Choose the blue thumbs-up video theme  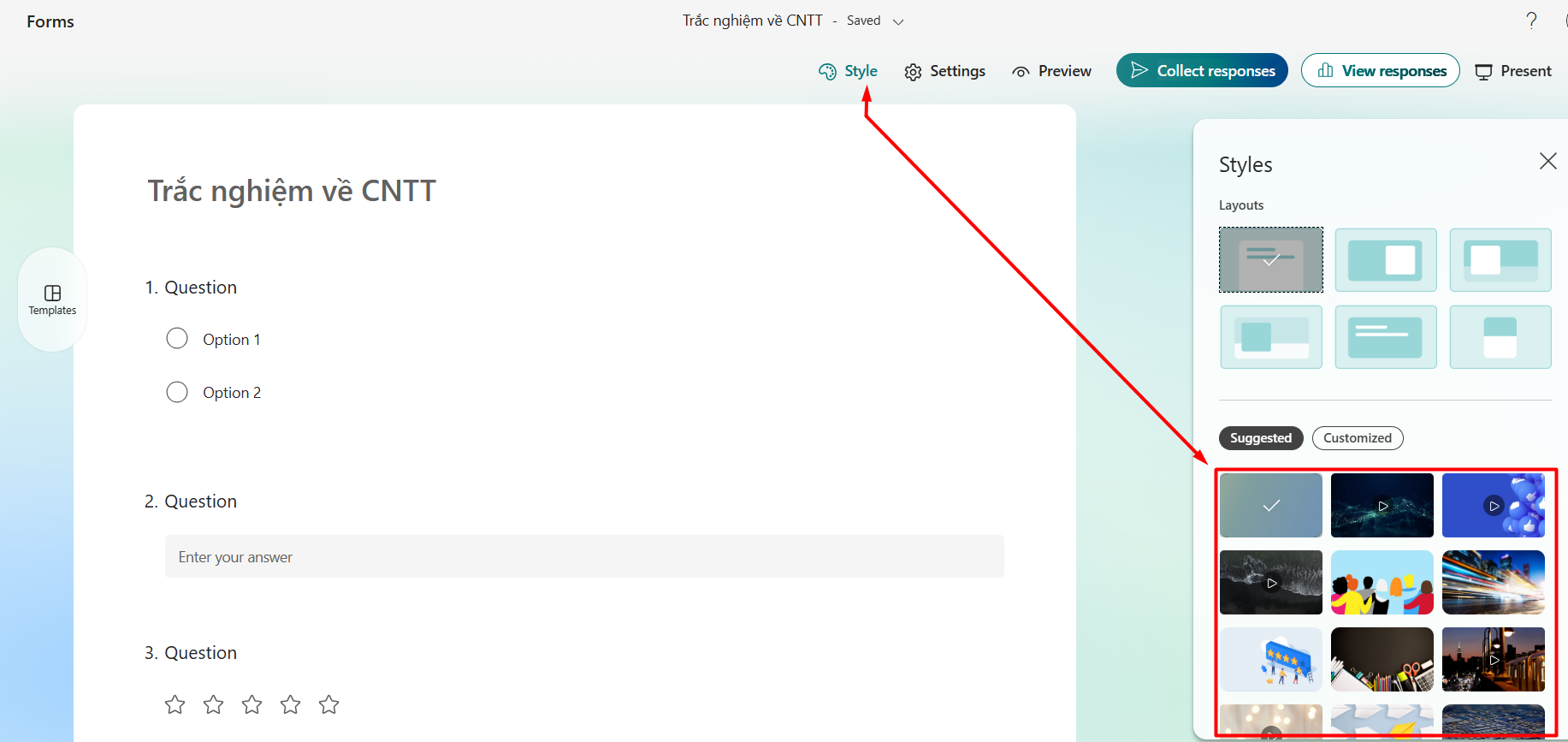click(1493, 506)
